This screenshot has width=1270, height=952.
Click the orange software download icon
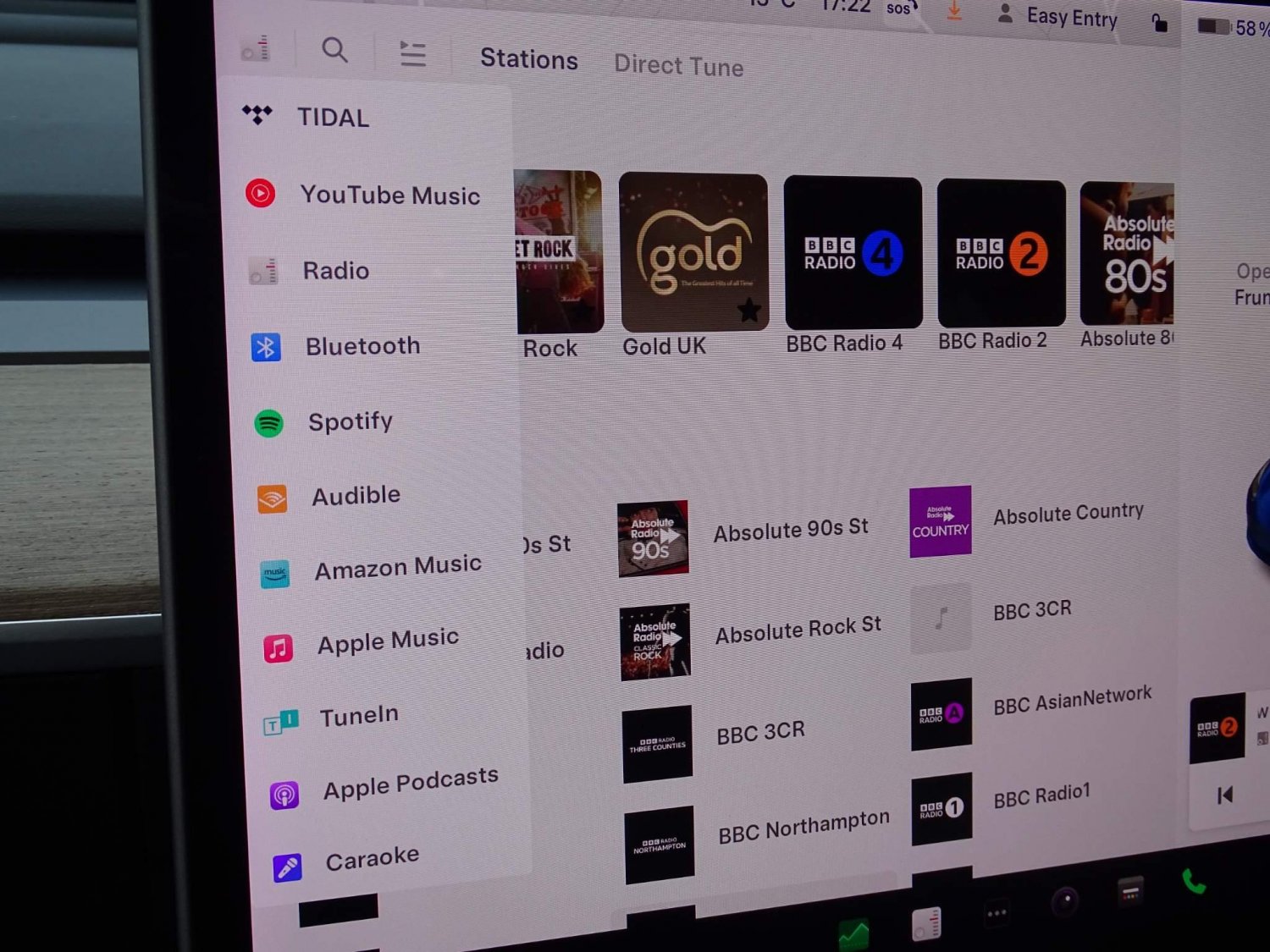point(954,10)
